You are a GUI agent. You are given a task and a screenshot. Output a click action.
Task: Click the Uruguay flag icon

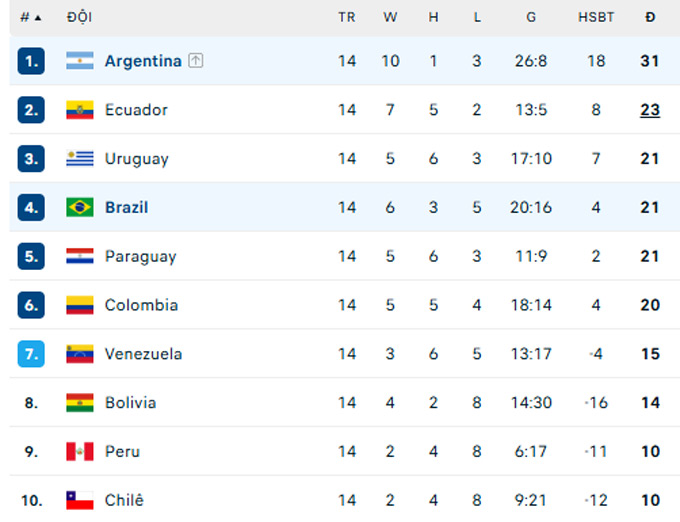coord(80,159)
